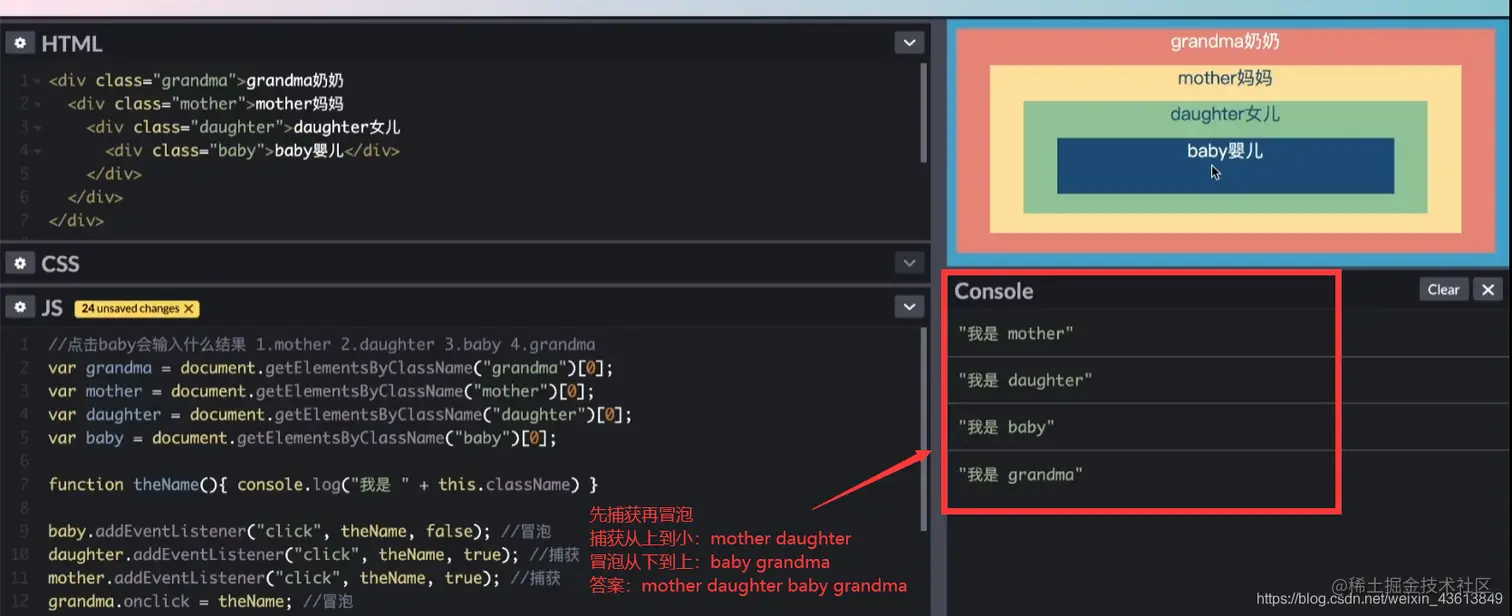This screenshot has height=616, width=1512.
Task: Open CSS editor settings gear
Action: tap(20, 263)
